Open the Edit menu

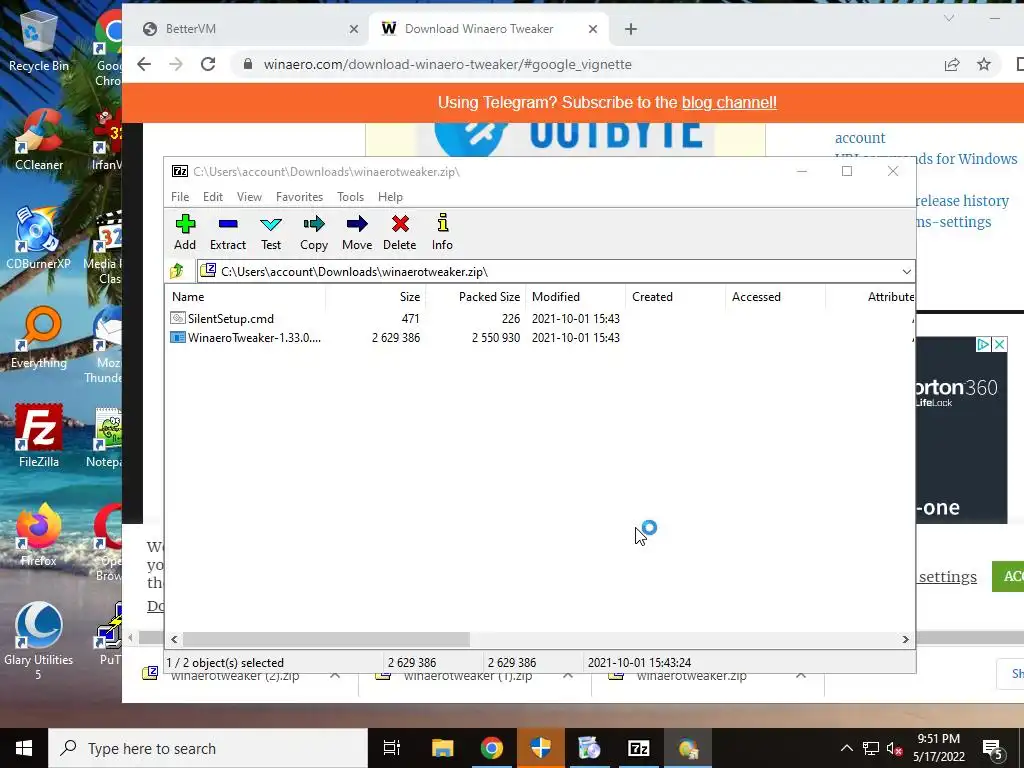tap(213, 197)
